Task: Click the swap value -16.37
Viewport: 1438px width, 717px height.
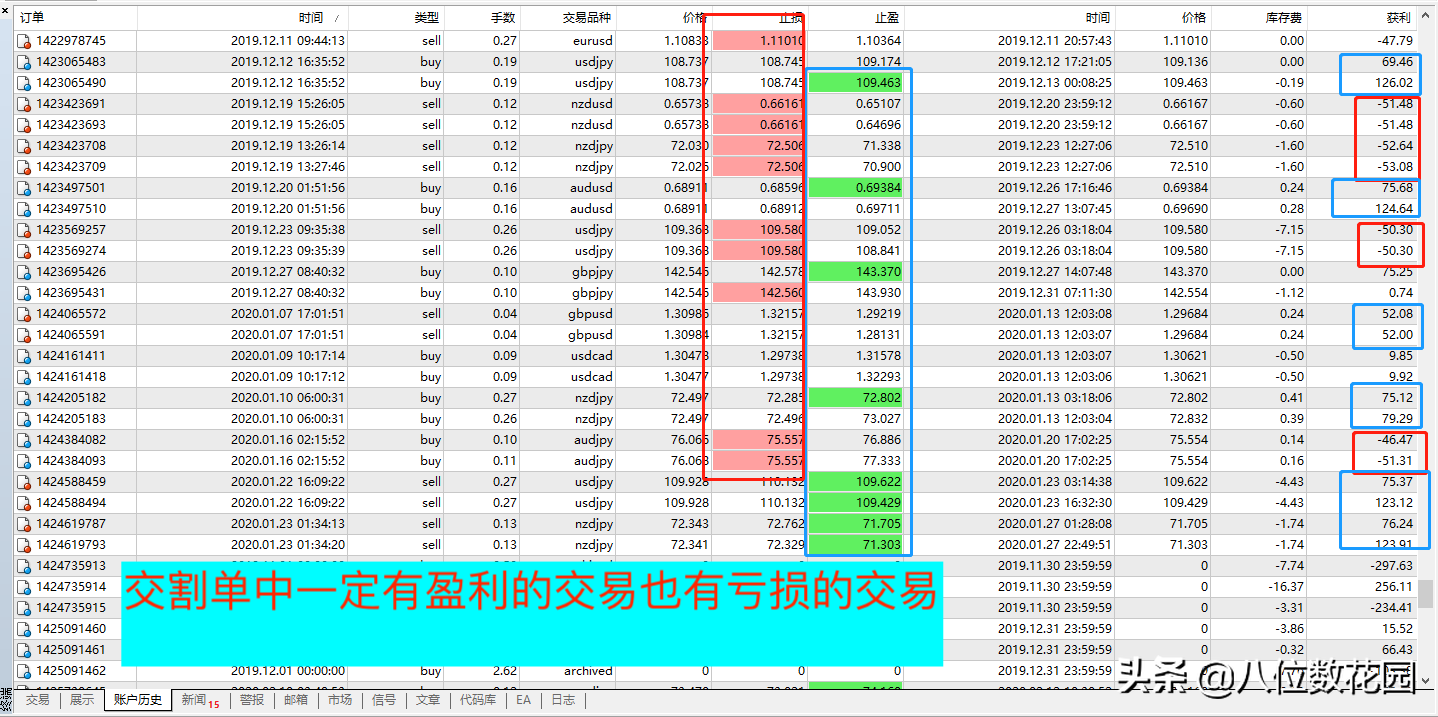Action: click(1286, 587)
